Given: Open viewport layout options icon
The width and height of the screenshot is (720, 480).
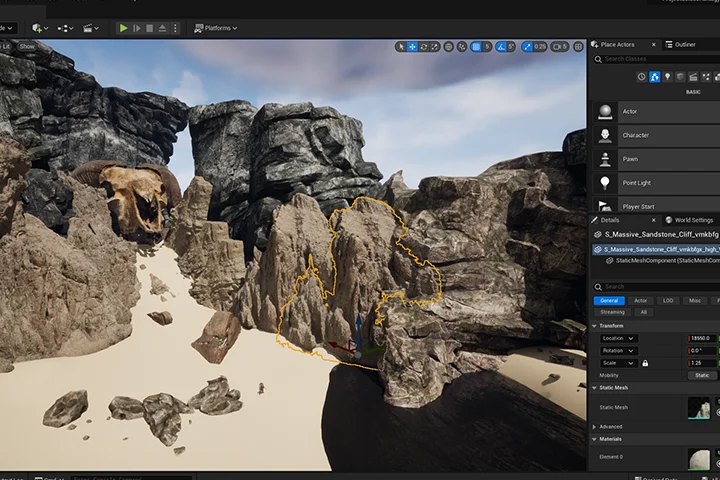Looking at the screenshot, I should point(578,46).
